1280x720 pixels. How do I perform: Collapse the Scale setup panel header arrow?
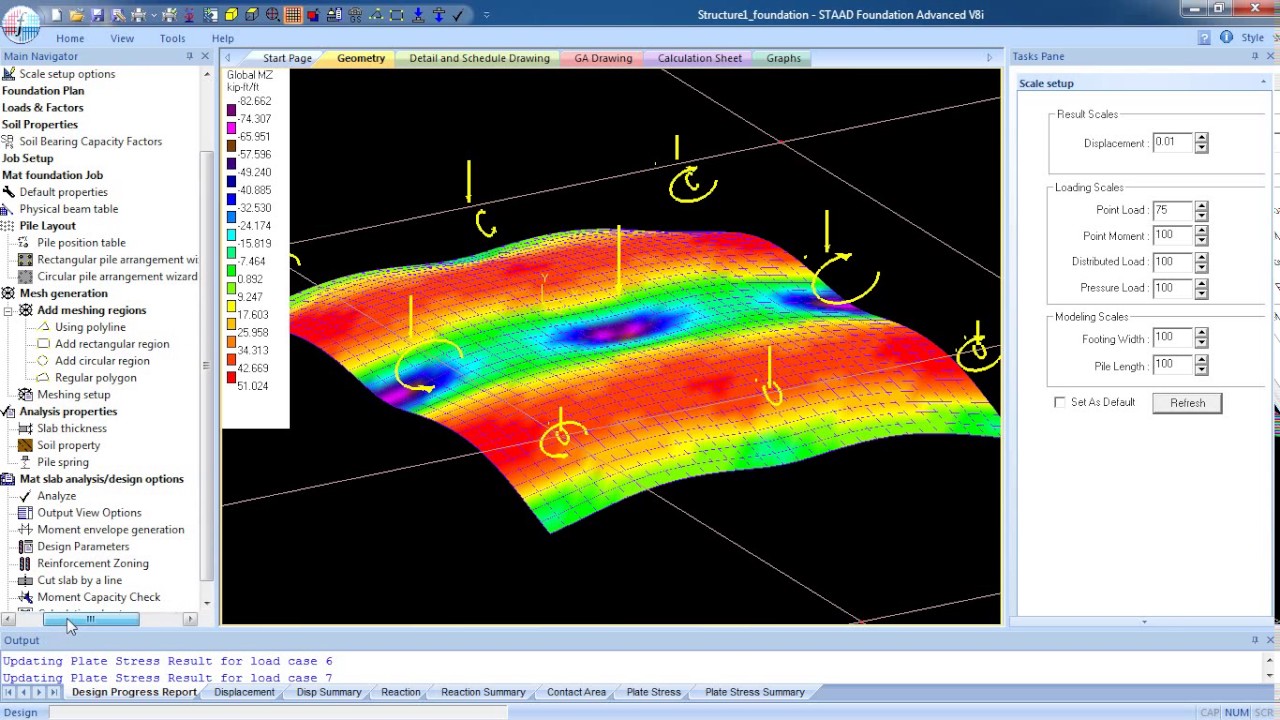point(1263,83)
